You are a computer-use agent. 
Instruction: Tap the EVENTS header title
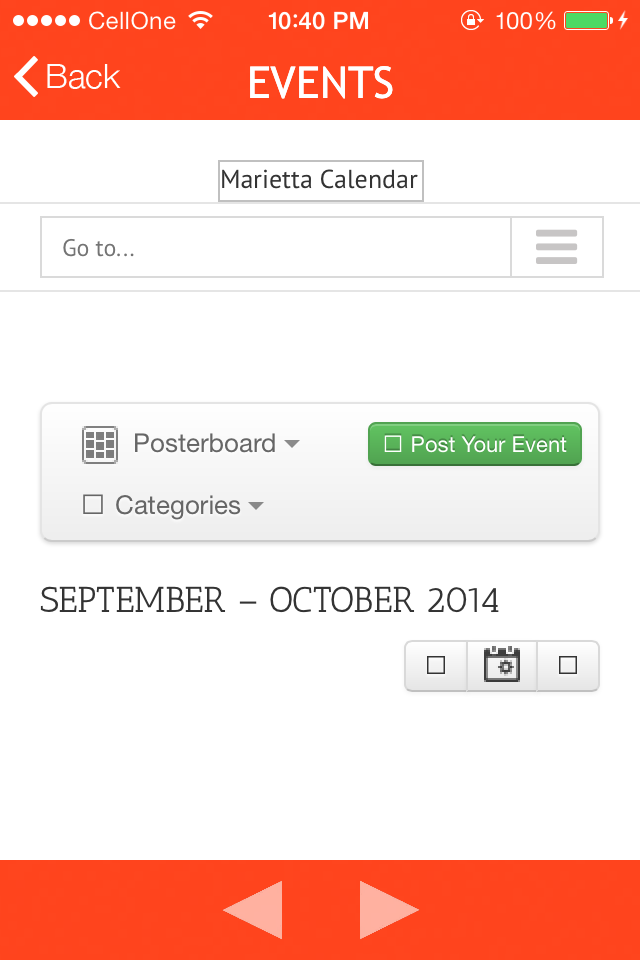320,82
